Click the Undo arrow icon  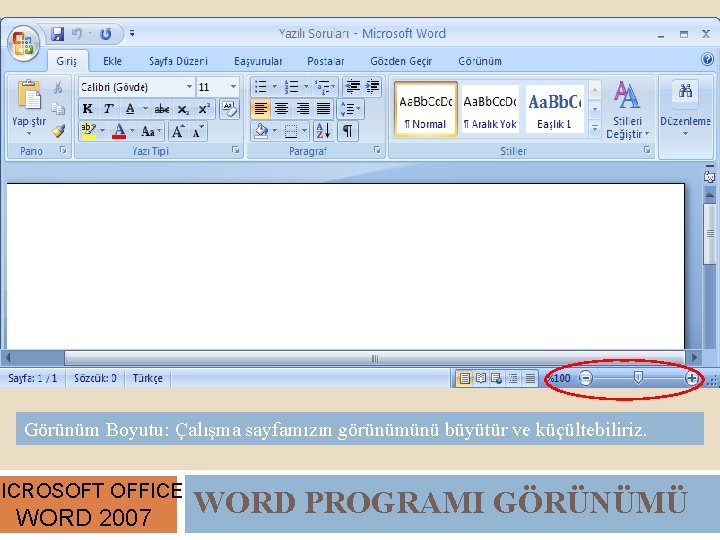click(x=77, y=34)
